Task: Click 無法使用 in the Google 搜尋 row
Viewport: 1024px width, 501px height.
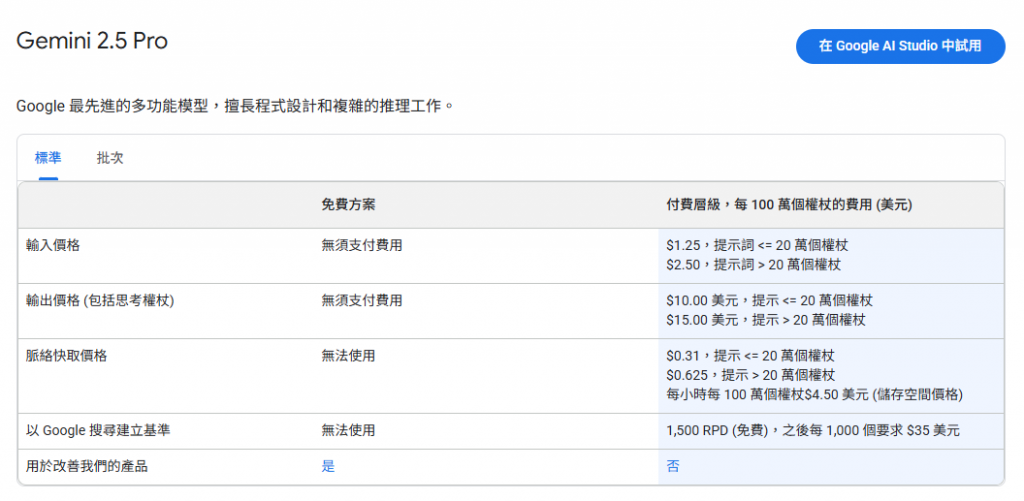Action: (x=348, y=430)
